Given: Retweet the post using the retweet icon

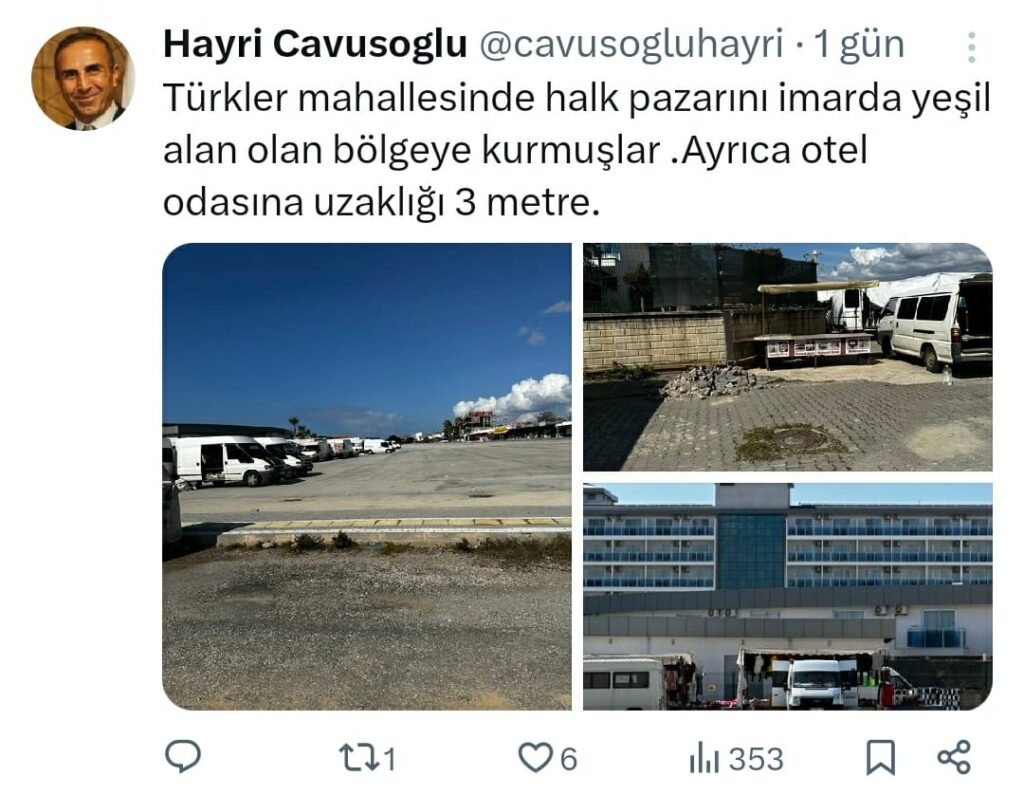Looking at the screenshot, I should [x=359, y=758].
